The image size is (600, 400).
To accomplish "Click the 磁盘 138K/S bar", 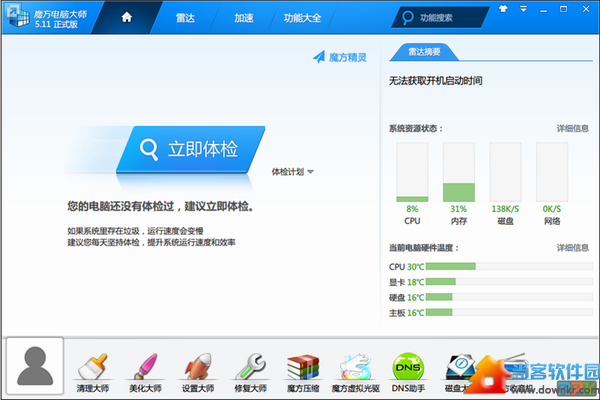I will point(505,172).
